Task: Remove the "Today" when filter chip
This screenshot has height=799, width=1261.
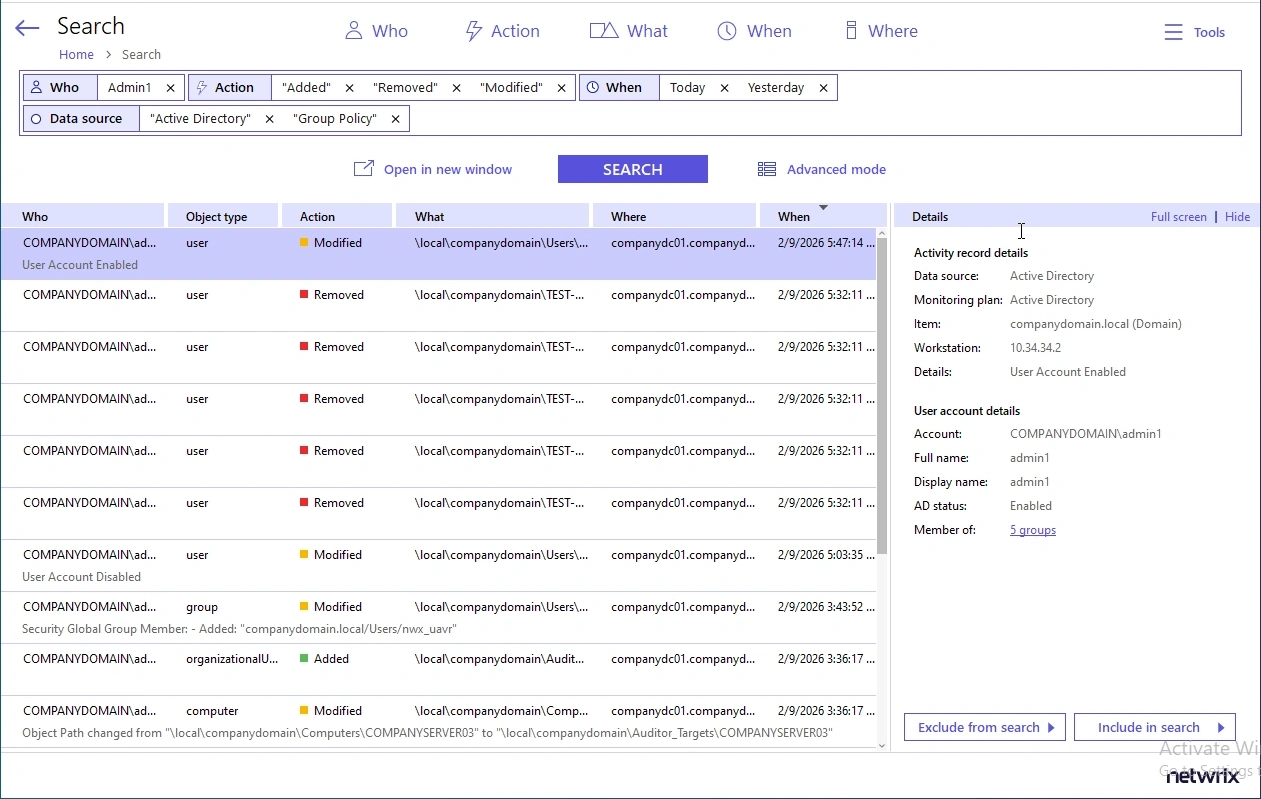Action: click(x=724, y=87)
